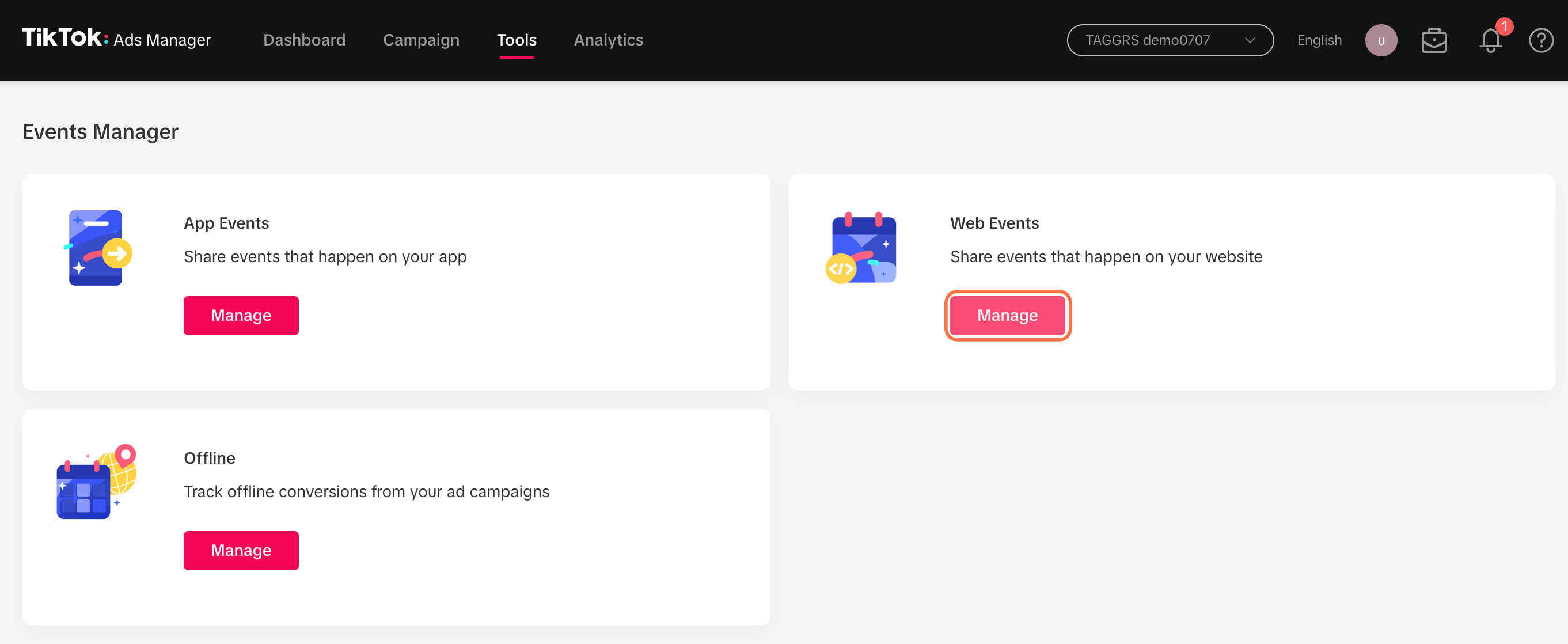Image resolution: width=1568 pixels, height=644 pixels.
Task: Open the Dashboard tab
Action: [304, 40]
